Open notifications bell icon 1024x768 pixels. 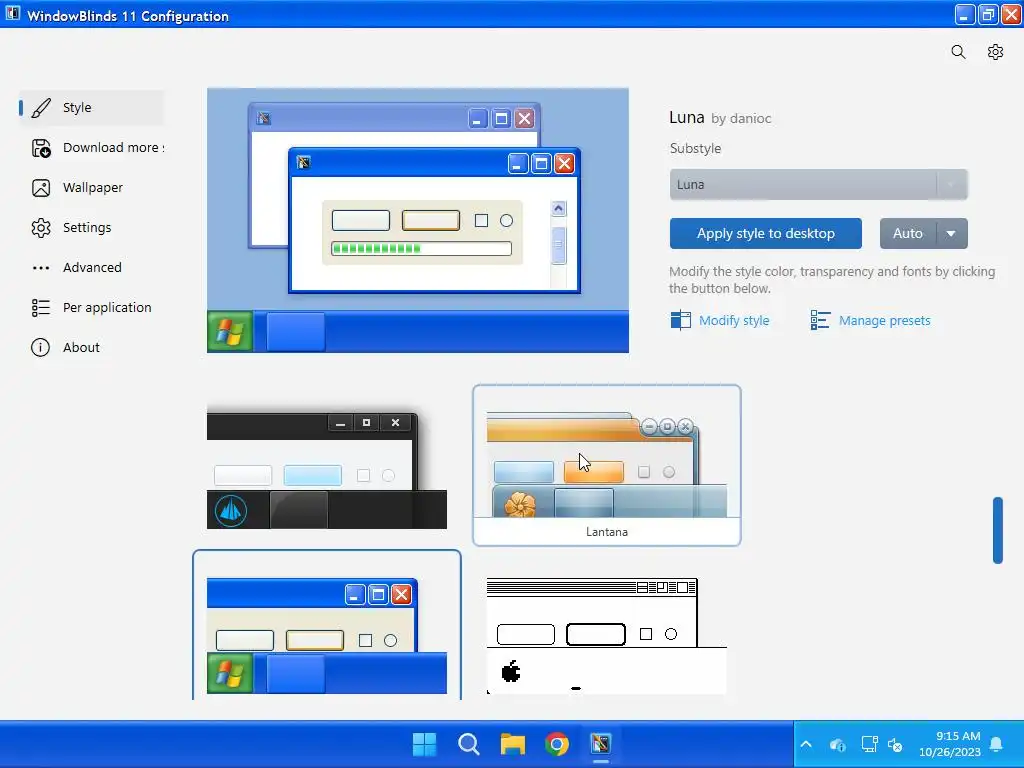pyautogui.click(x=996, y=744)
